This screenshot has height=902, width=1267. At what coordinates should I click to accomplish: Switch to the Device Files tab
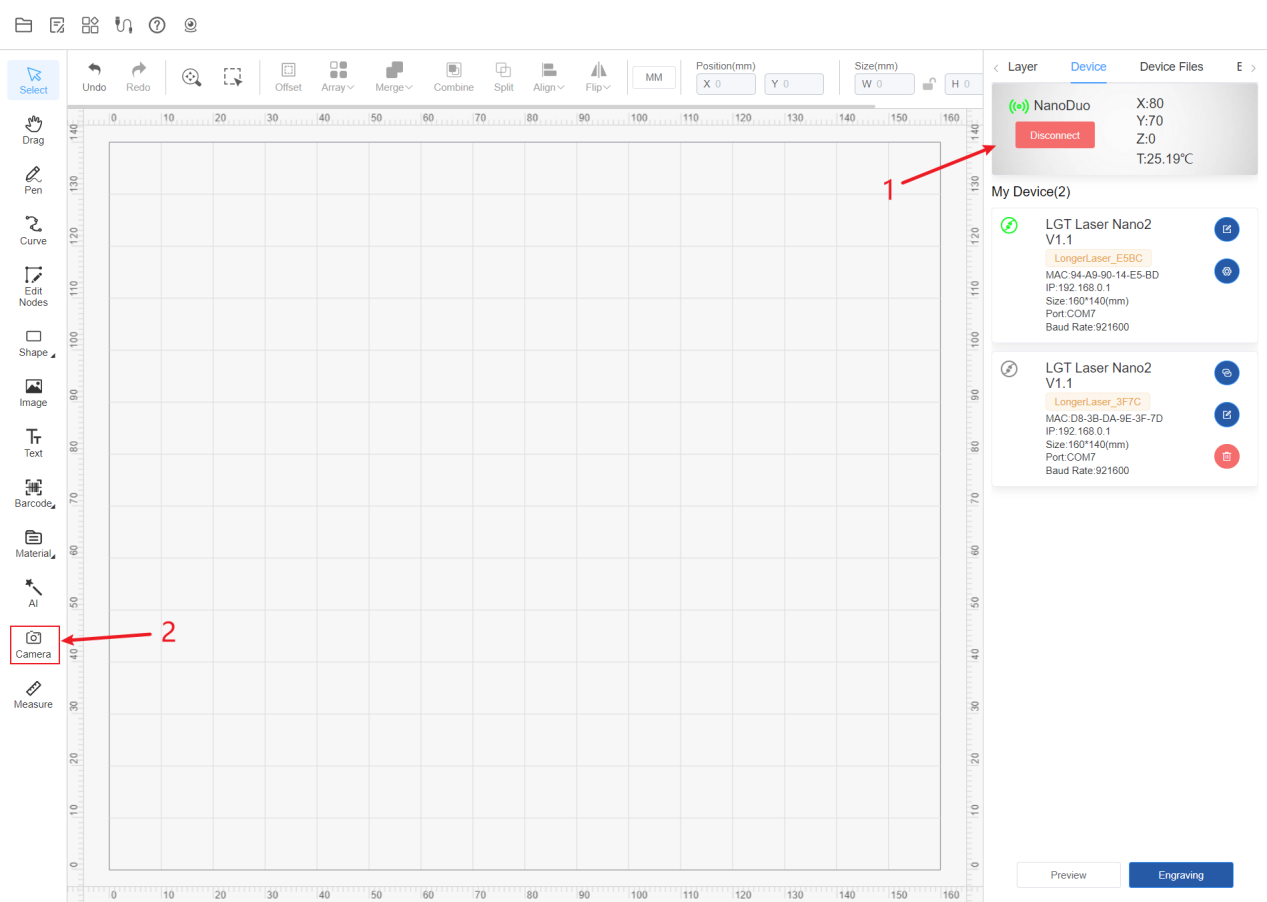click(x=1171, y=67)
